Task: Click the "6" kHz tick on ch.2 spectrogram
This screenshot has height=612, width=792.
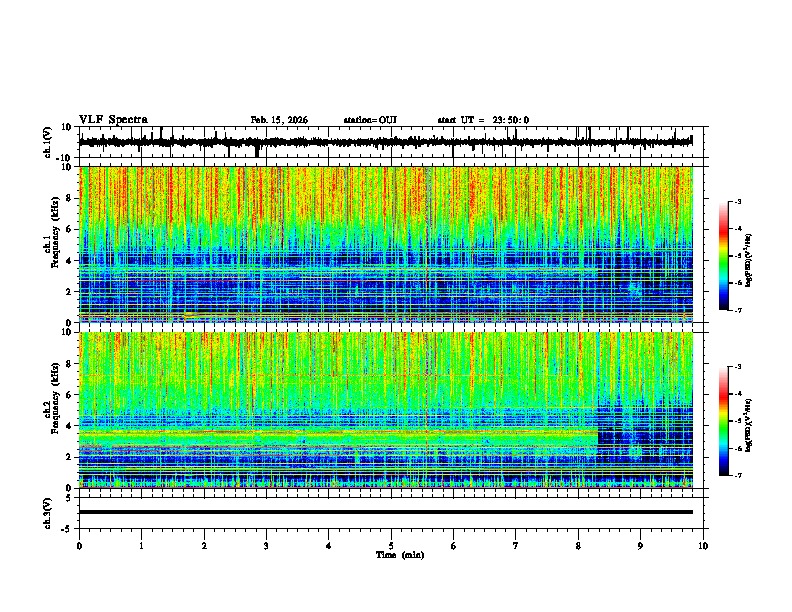Action: (69, 394)
